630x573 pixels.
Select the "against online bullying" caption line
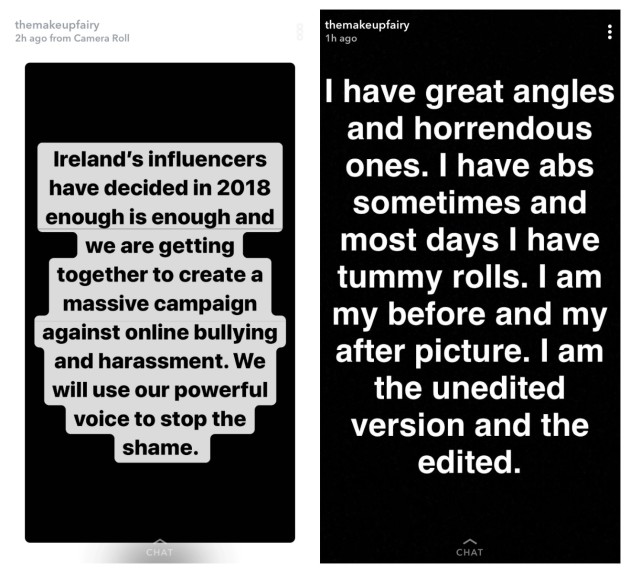[x=160, y=332]
